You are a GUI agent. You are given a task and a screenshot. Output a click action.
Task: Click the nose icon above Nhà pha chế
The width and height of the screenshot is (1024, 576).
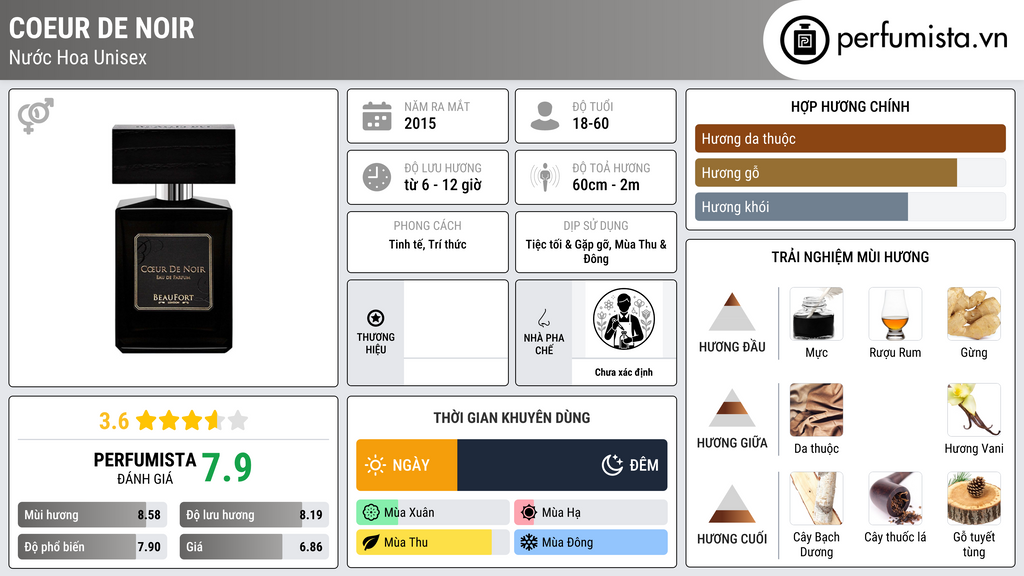[543, 318]
